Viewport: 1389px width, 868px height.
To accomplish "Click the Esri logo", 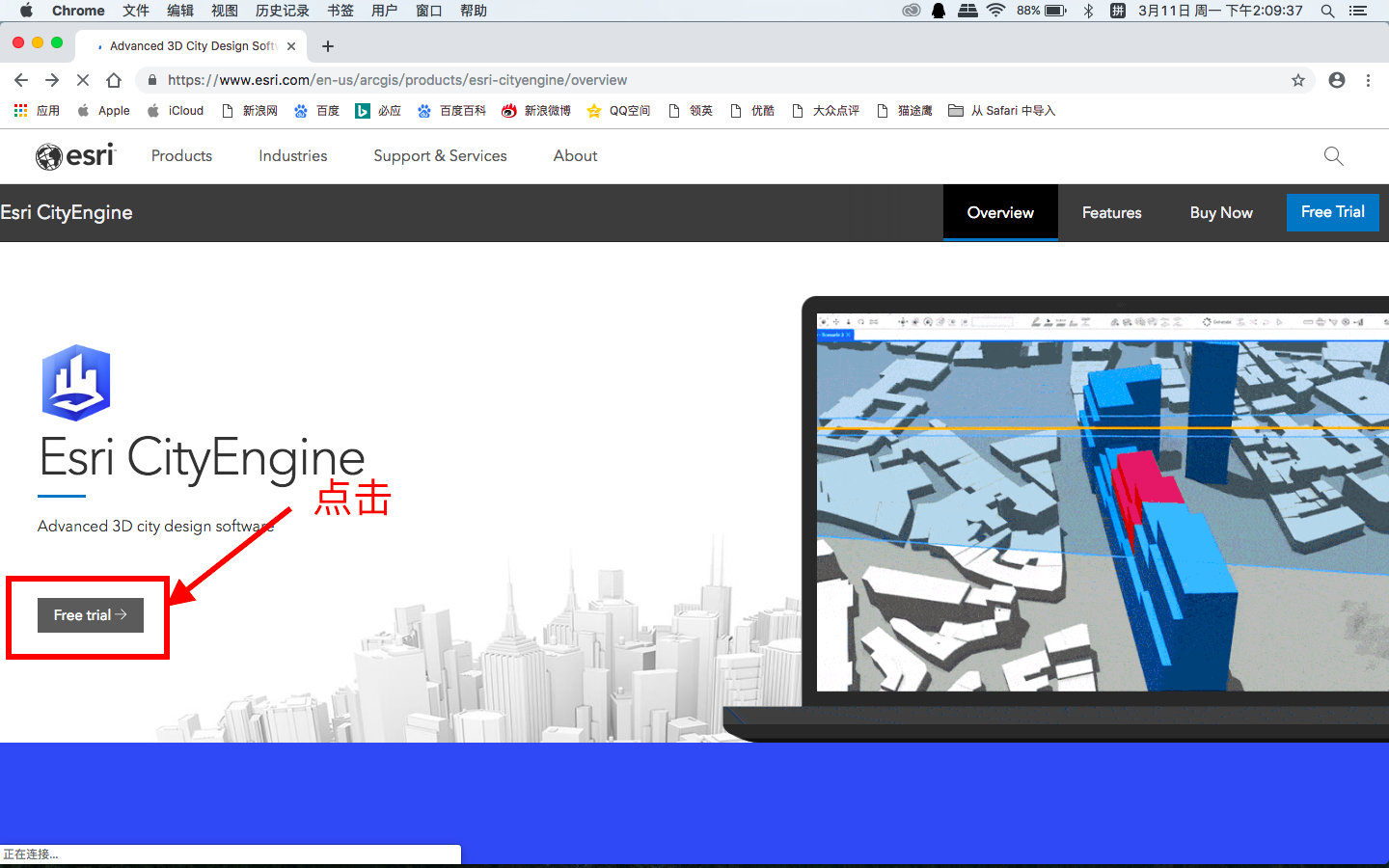I will point(75,155).
